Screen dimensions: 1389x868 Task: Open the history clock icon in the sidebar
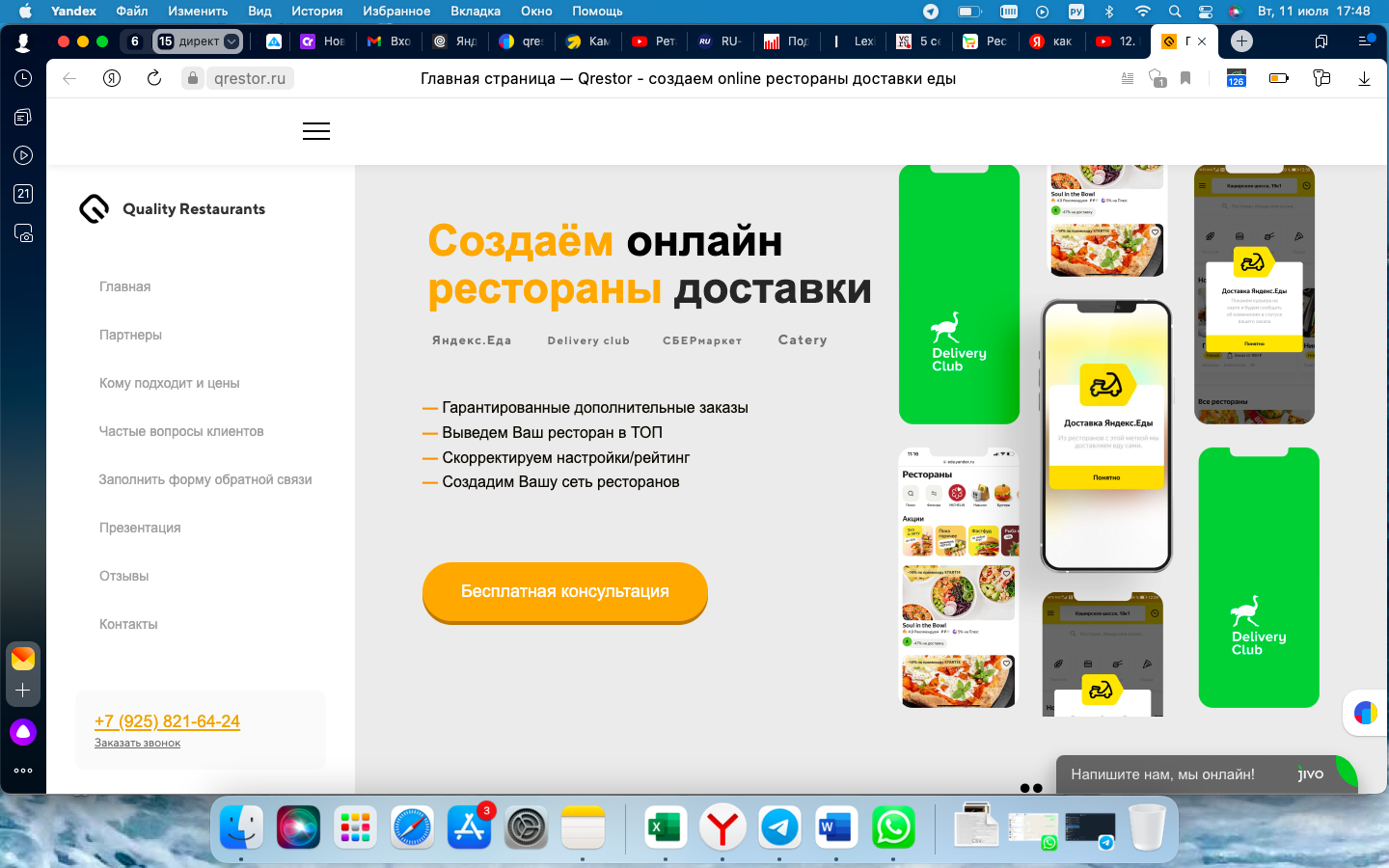[x=23, y=78]
